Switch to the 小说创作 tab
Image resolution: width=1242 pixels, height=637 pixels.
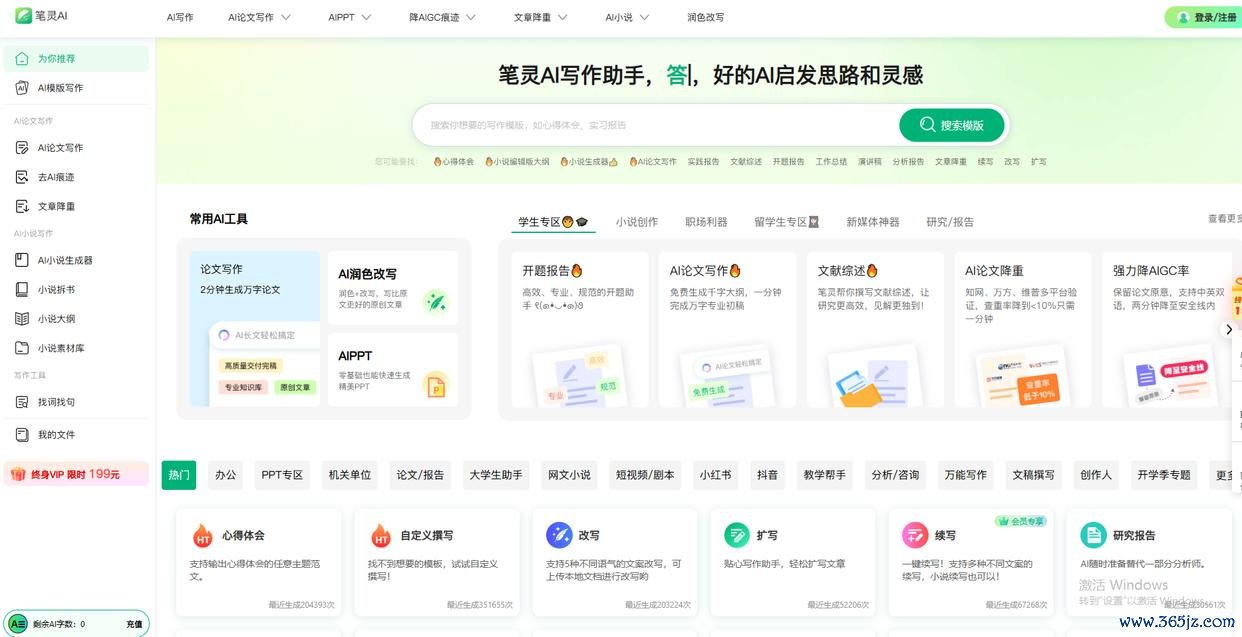point(637,222)
